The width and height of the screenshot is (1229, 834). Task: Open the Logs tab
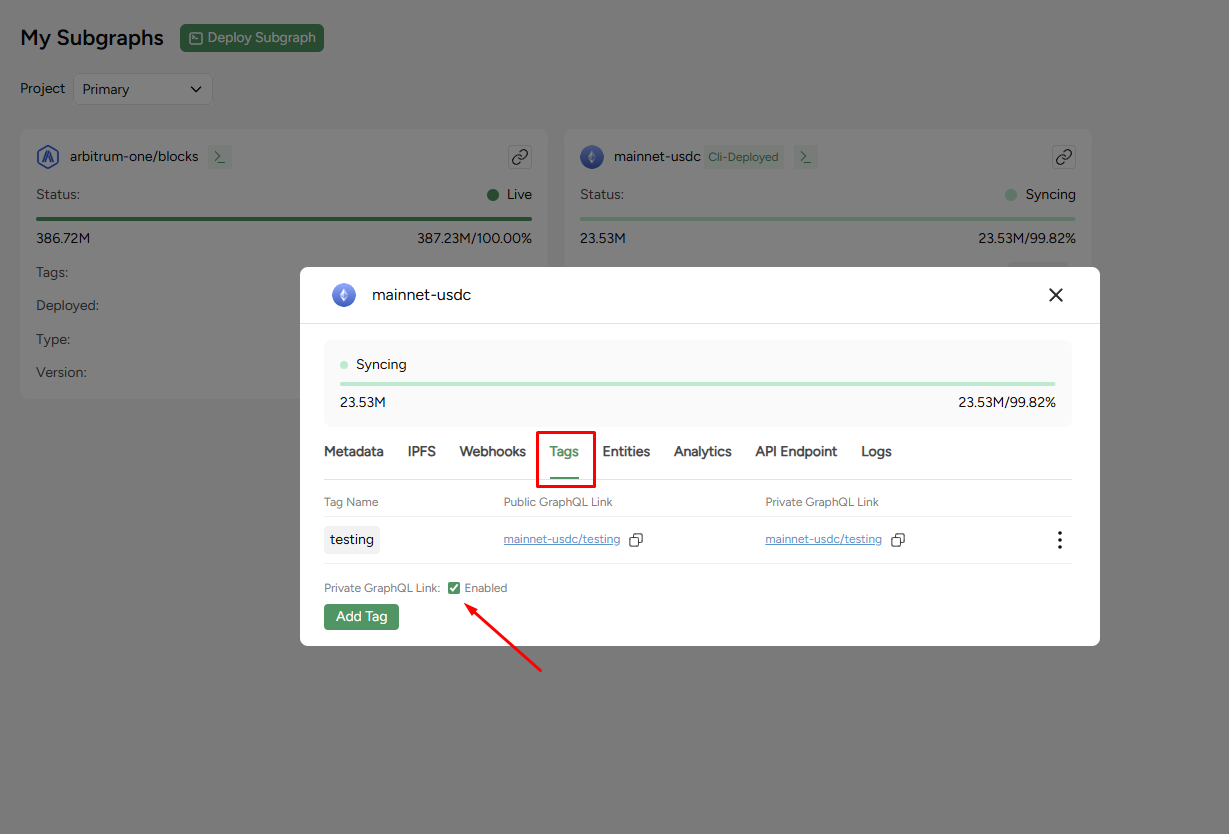tap(876, 452)
